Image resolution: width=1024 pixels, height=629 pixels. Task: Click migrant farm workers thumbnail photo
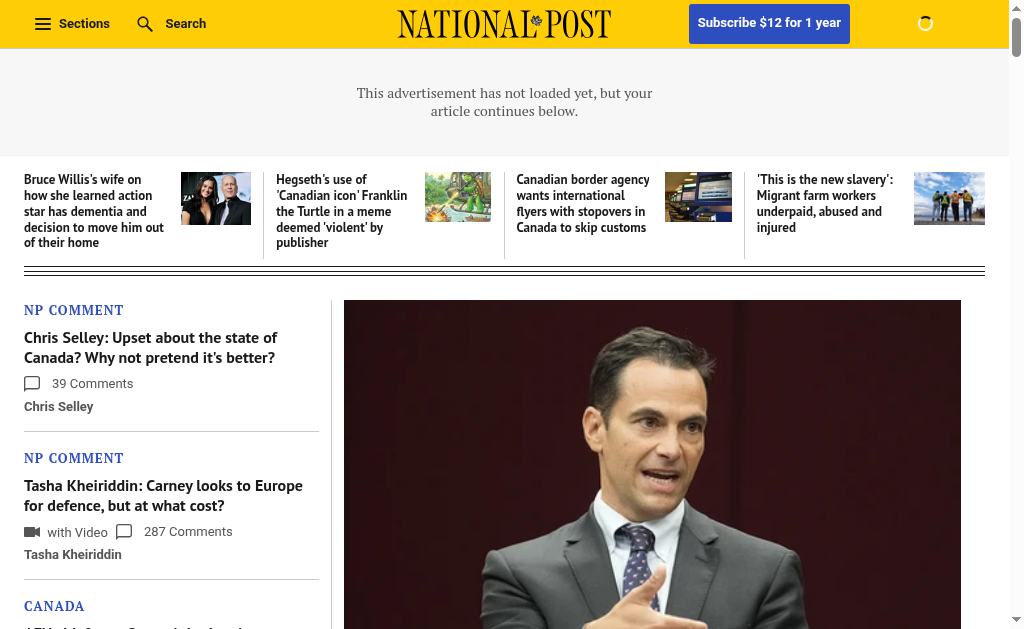[949, 198]
